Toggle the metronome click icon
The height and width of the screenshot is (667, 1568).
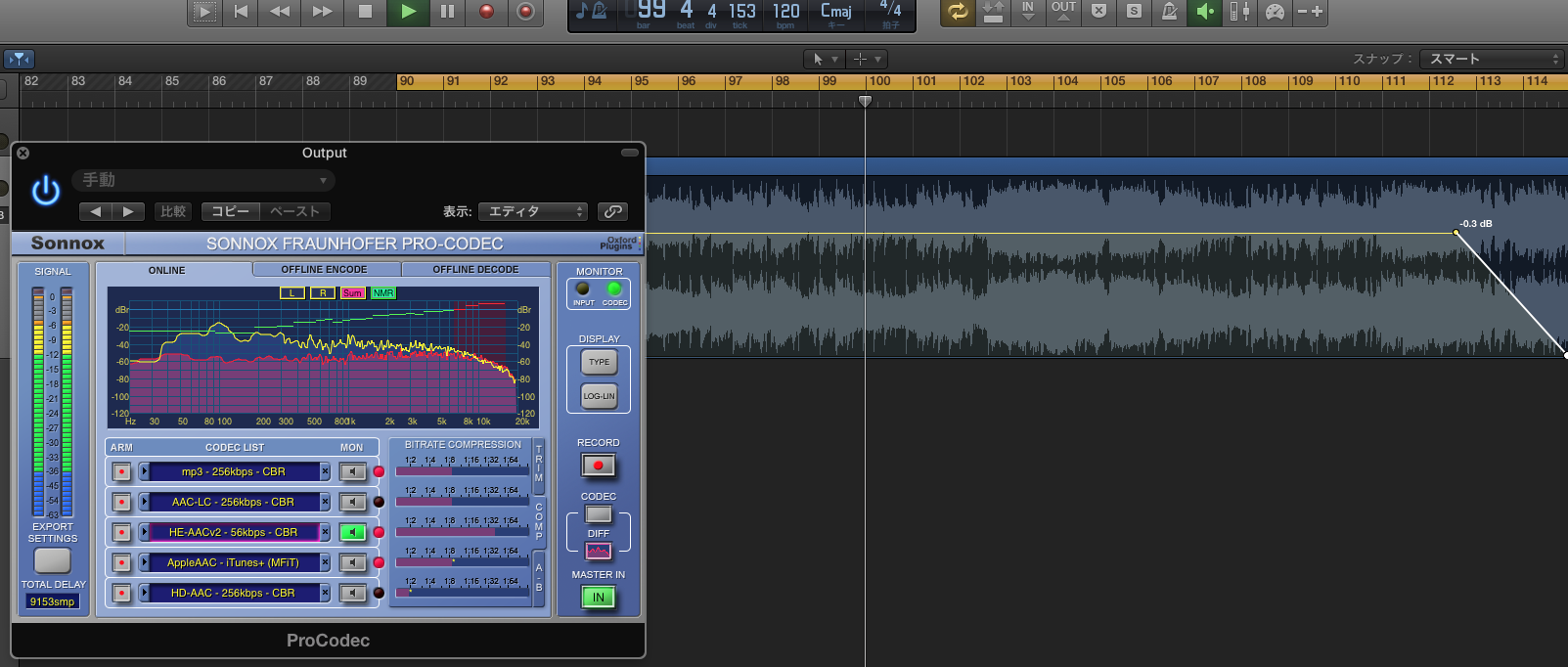(1169, 12)
